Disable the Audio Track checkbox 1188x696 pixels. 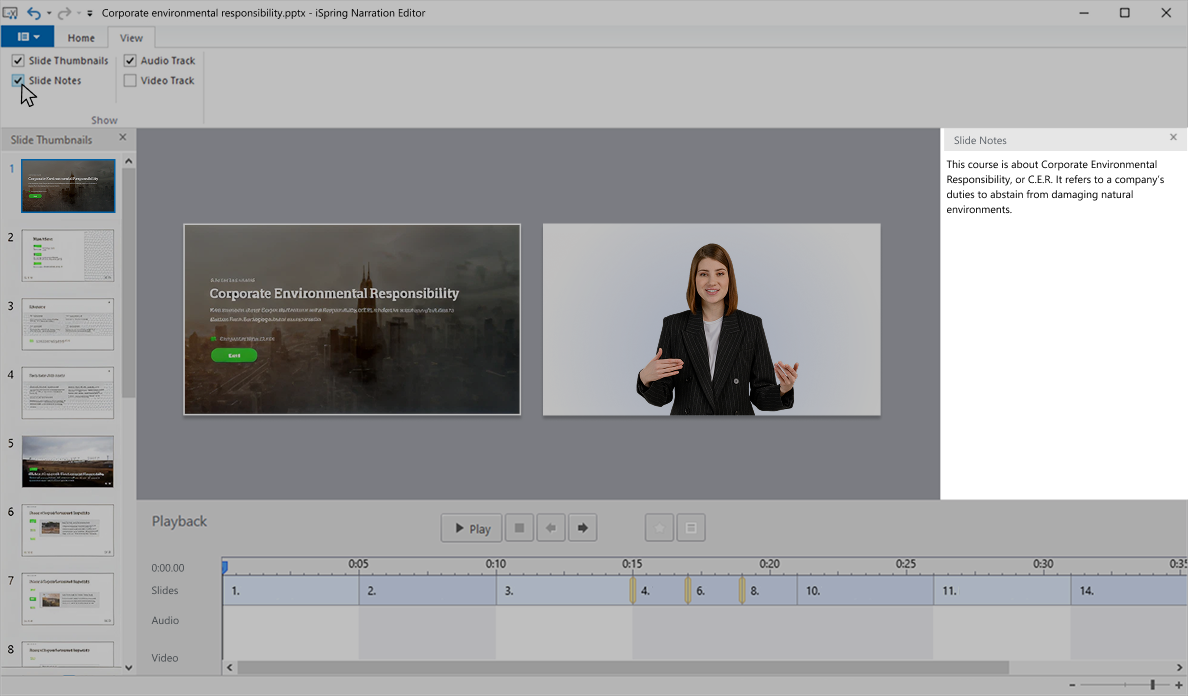click(x=130, y=60)
